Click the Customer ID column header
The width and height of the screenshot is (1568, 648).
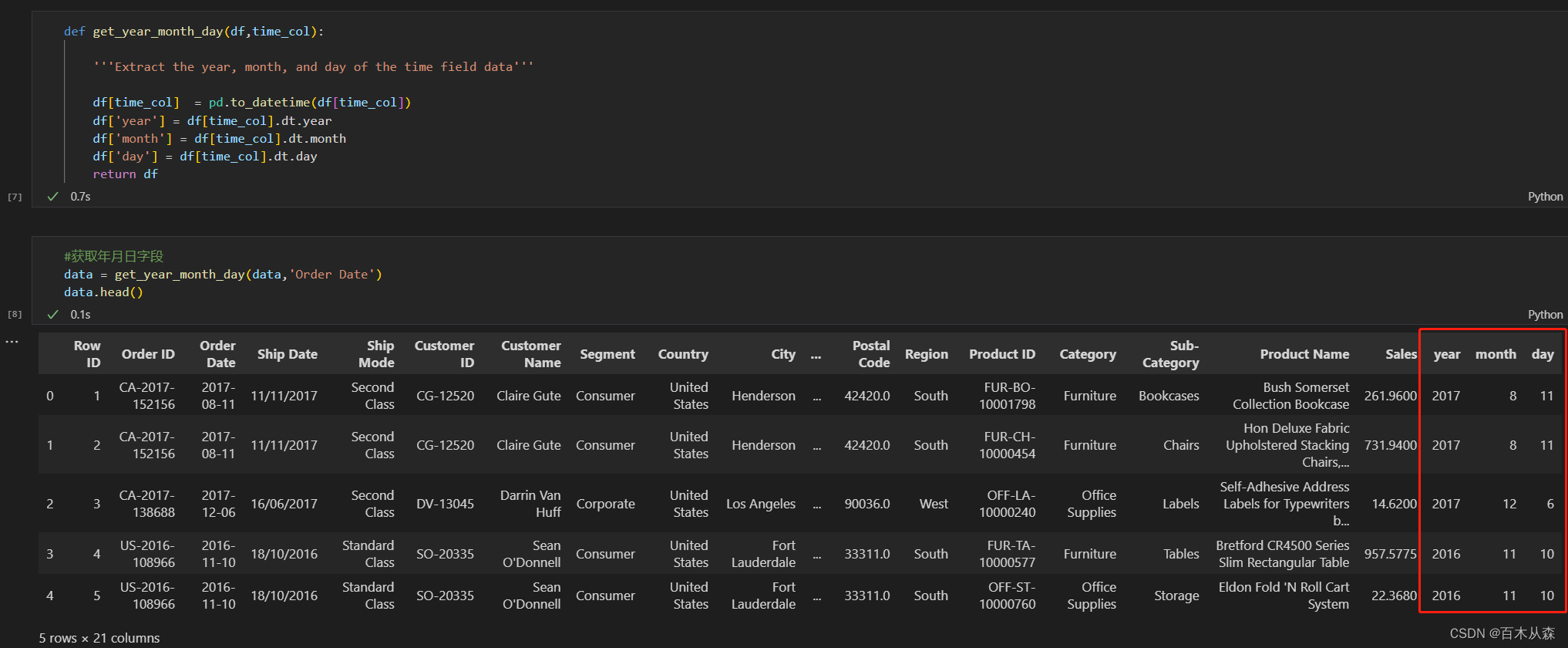pos(444,354)
